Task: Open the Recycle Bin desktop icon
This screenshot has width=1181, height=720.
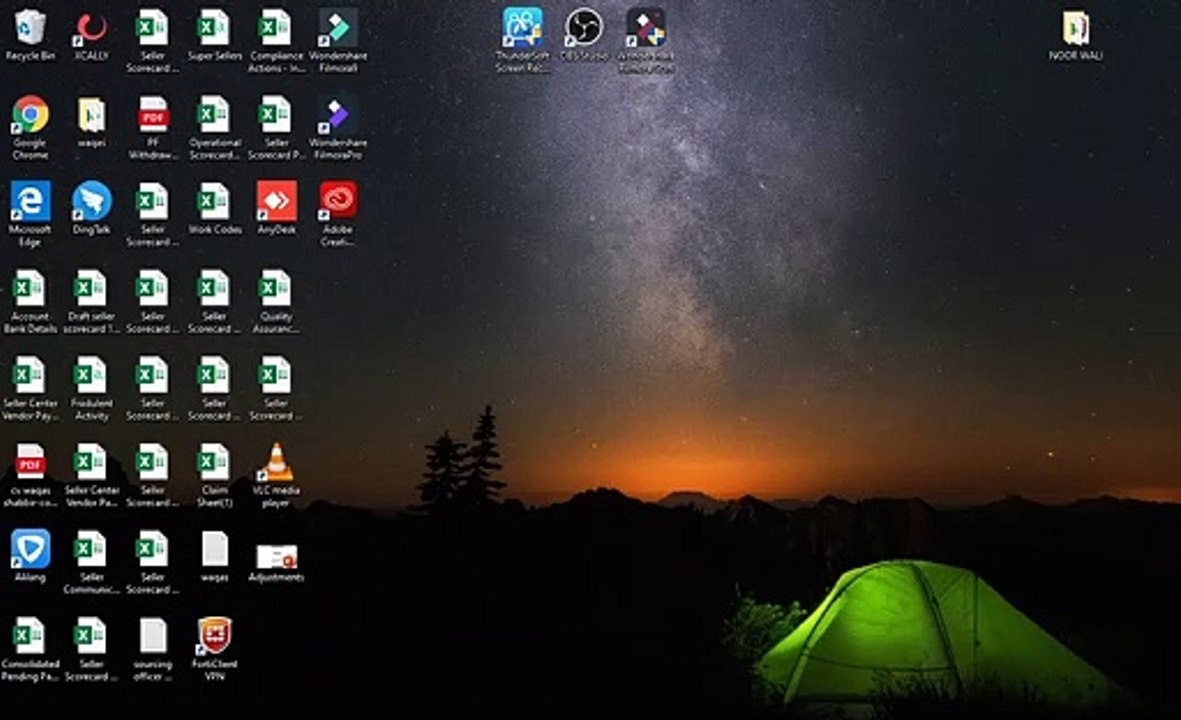Action: (x=30, y=29)
